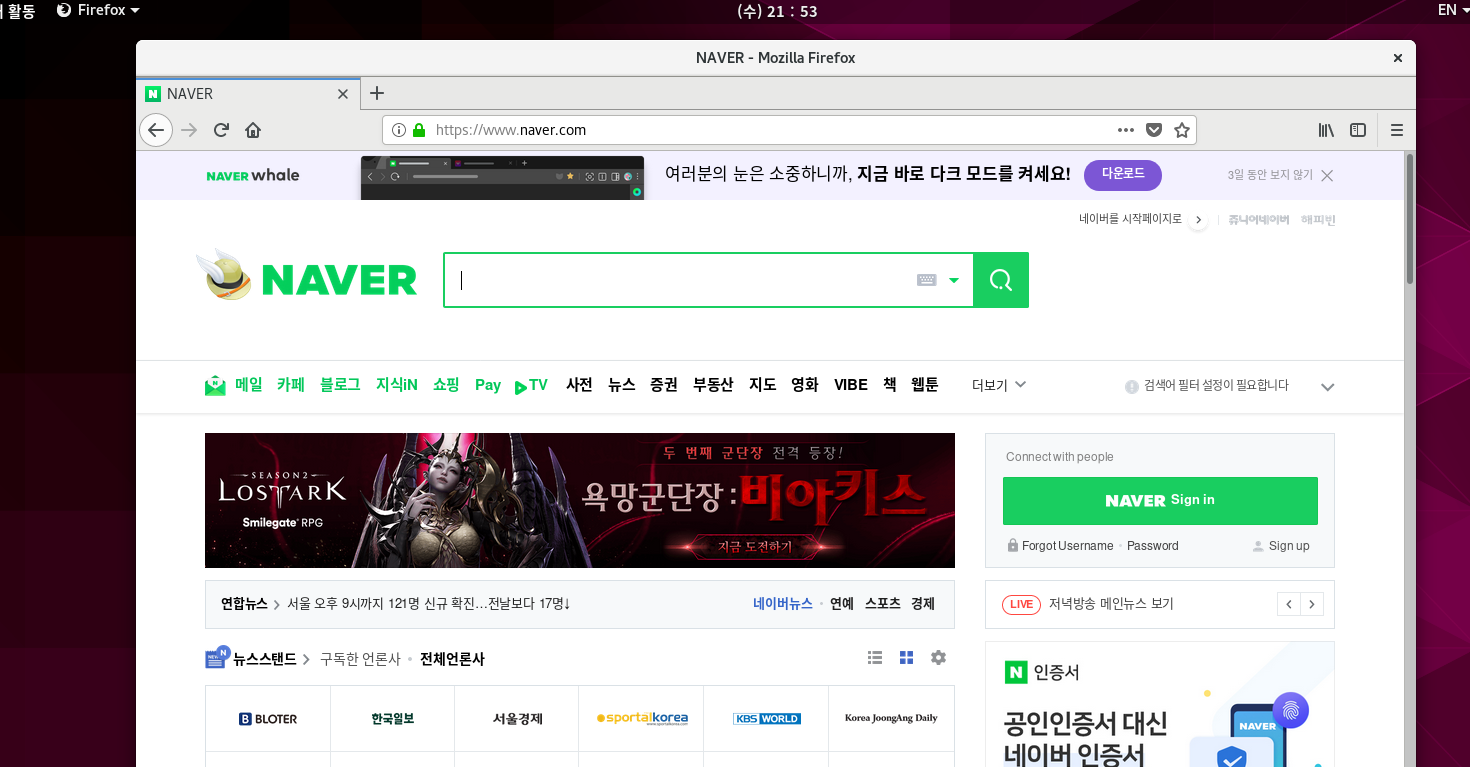Open 연예 news category
The image size is (1470, 767).
(842, 604)
